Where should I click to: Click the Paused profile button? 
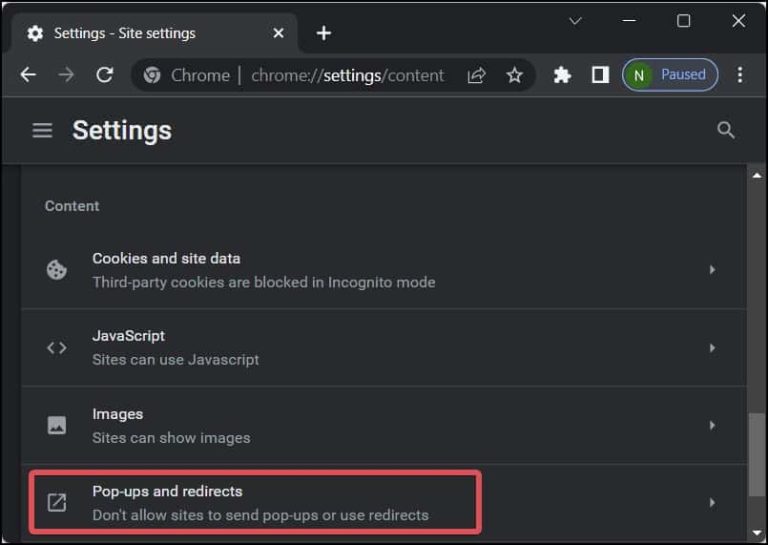click(x=670, y=75)
